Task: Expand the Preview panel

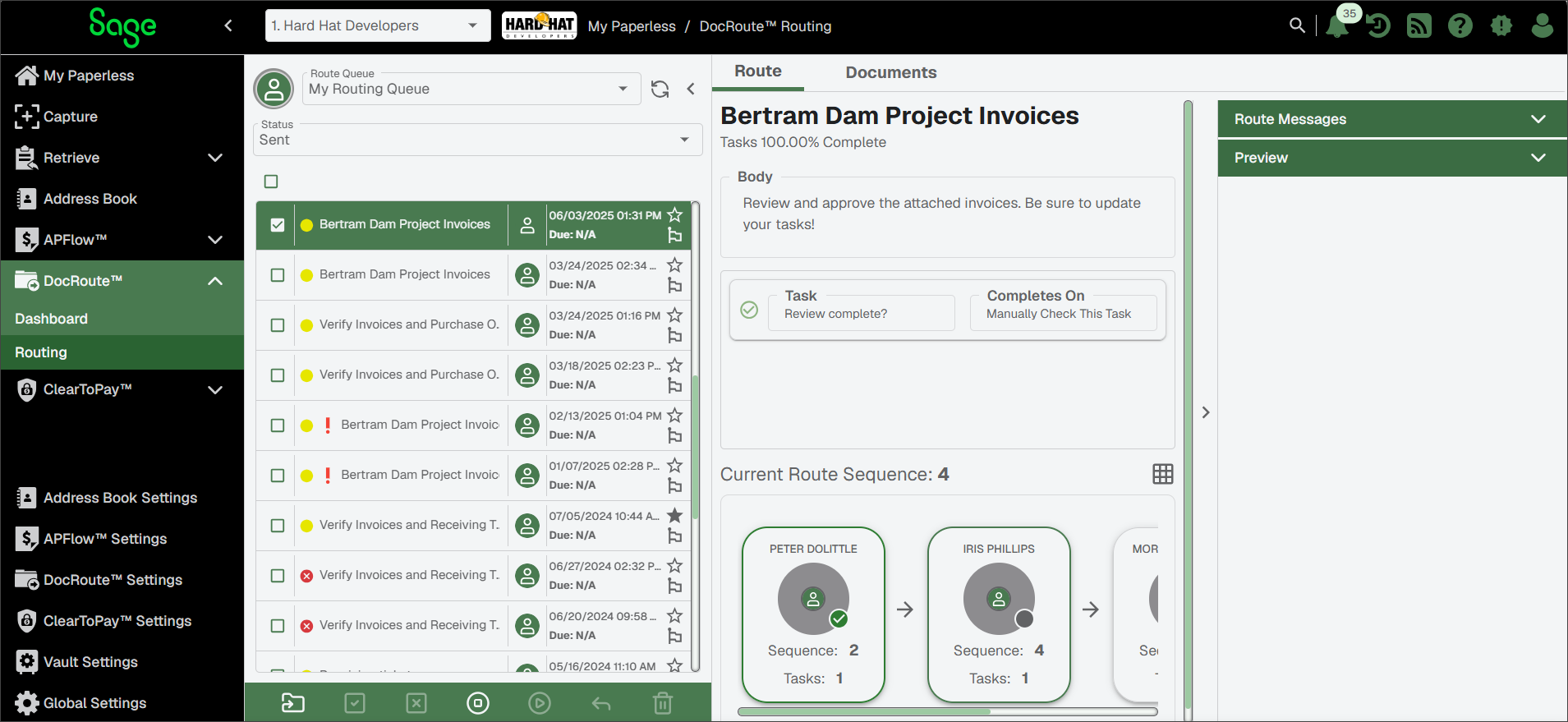Action: click(x=1392, y=158)
